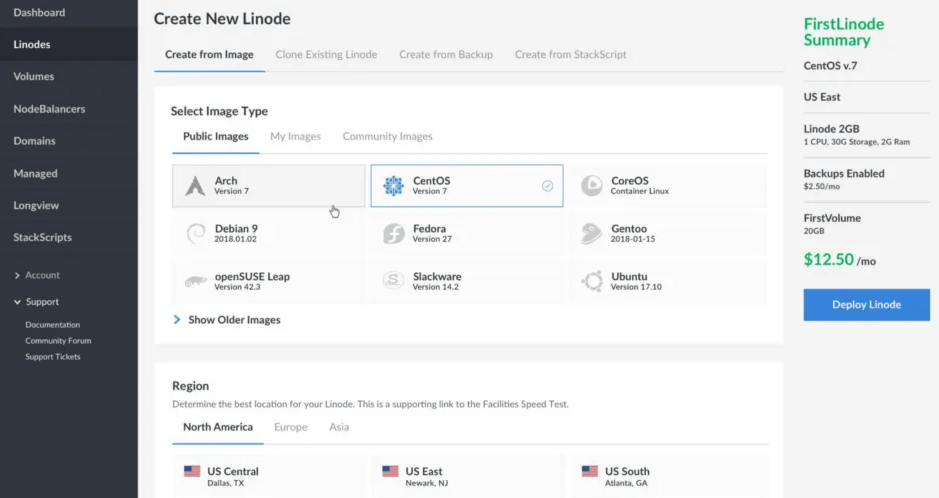Click the Deploy Linode button
Image resolution: width=939 pixels, height=498 pixels.
pos(867,305)
